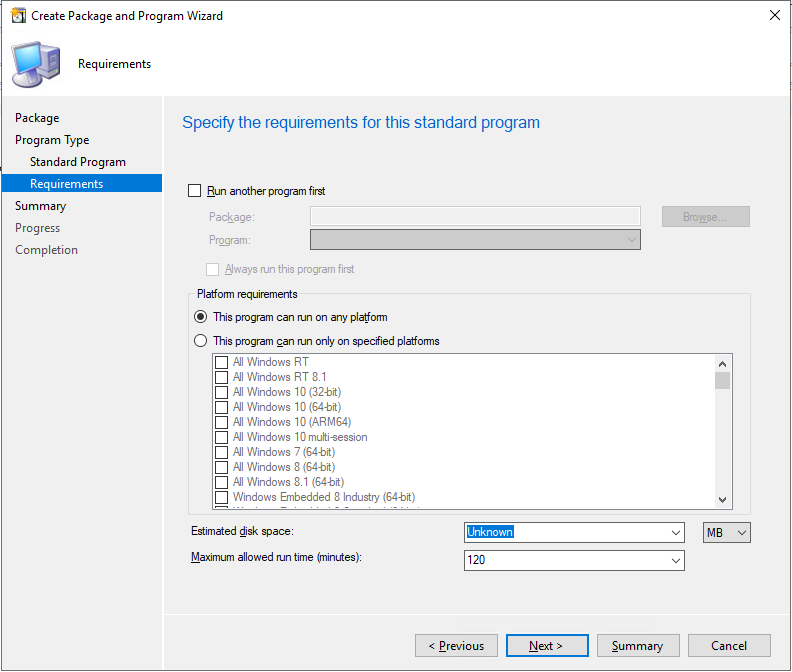Enable Run another program first checkbox
The height and width of the screenshot is (672, 792).
pyautogui.click(x=194, y=191)
